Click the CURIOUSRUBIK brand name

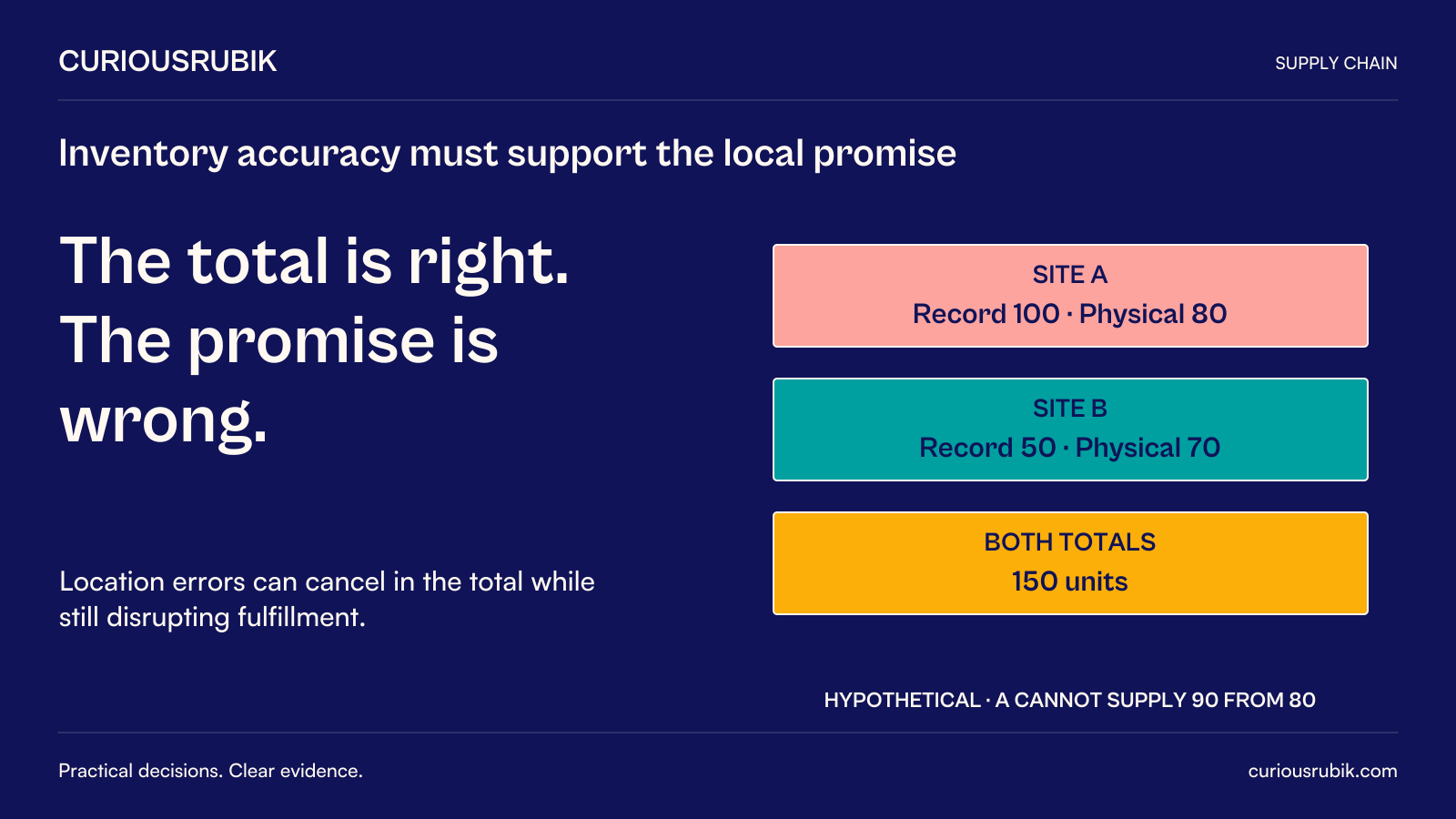coord(167,61)
